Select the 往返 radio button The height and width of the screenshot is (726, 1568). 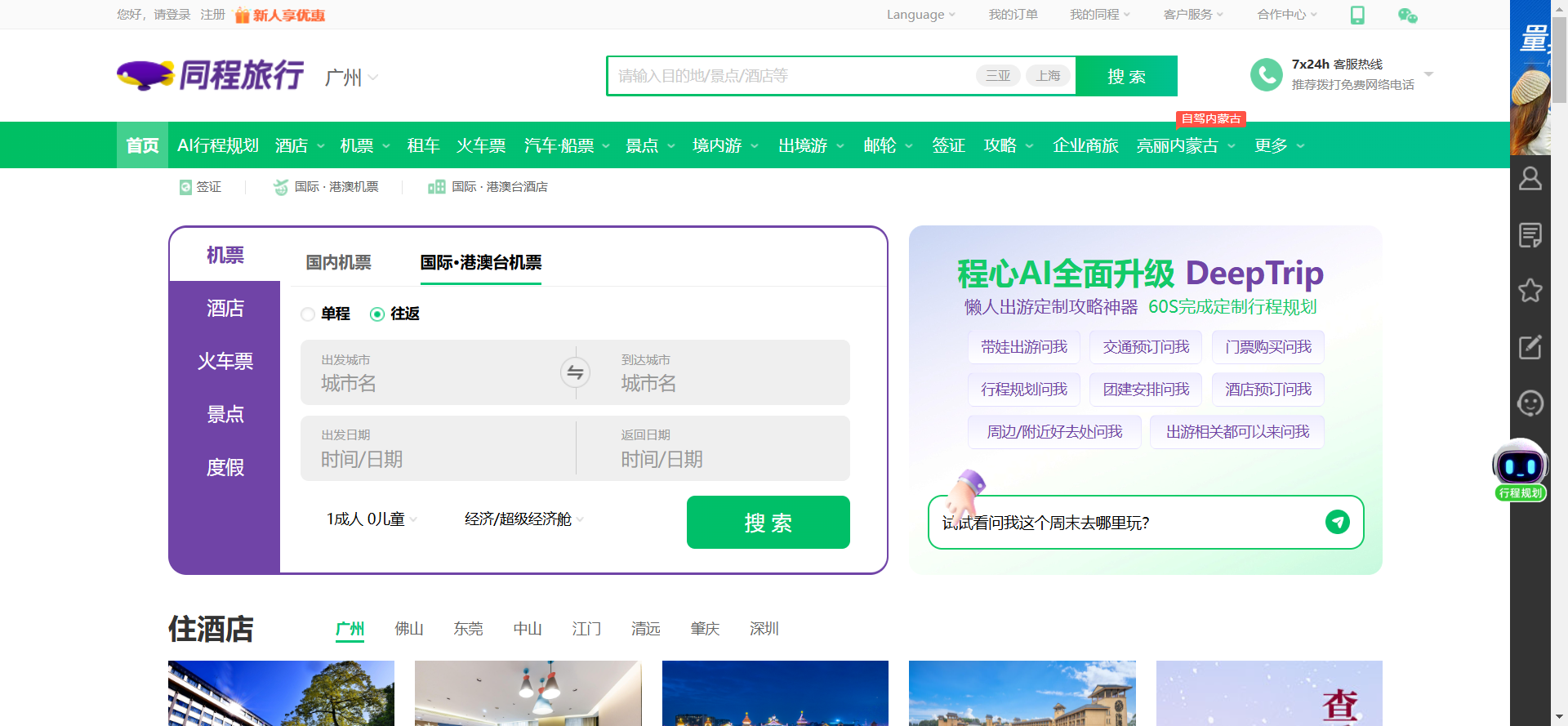(377, 314)
